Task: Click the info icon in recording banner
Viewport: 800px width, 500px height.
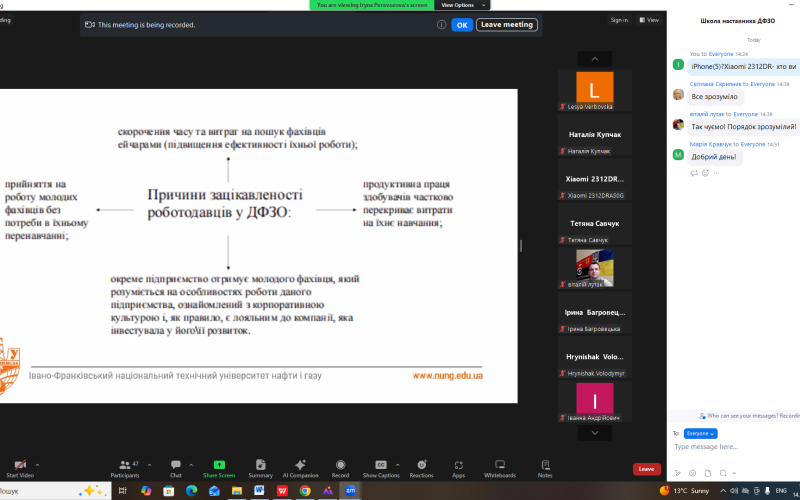Action: point(441,24)
